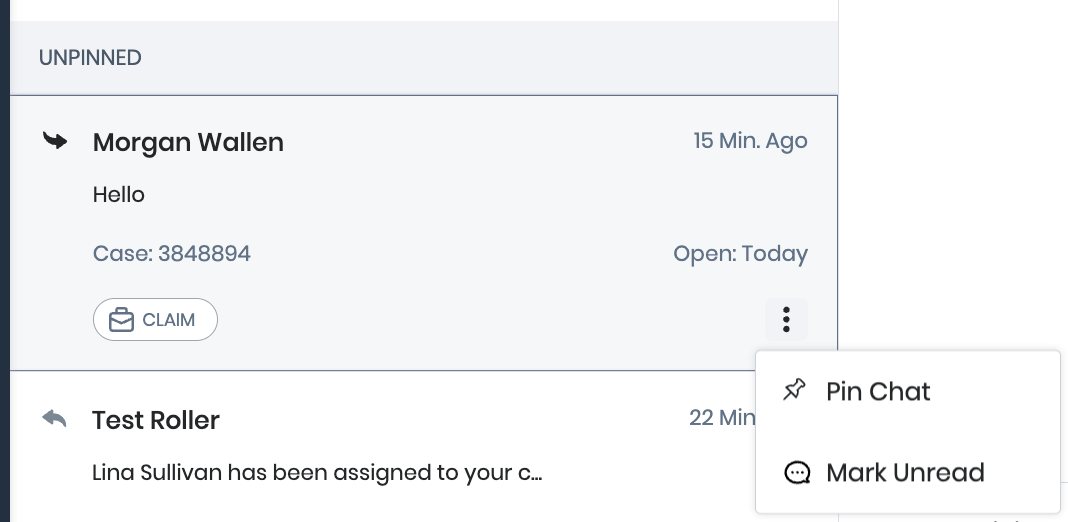Image resolution: width=1068 pixels, height=522 pixels.
Task: Select Pin Chat from the menu
Action: [878, 391]
